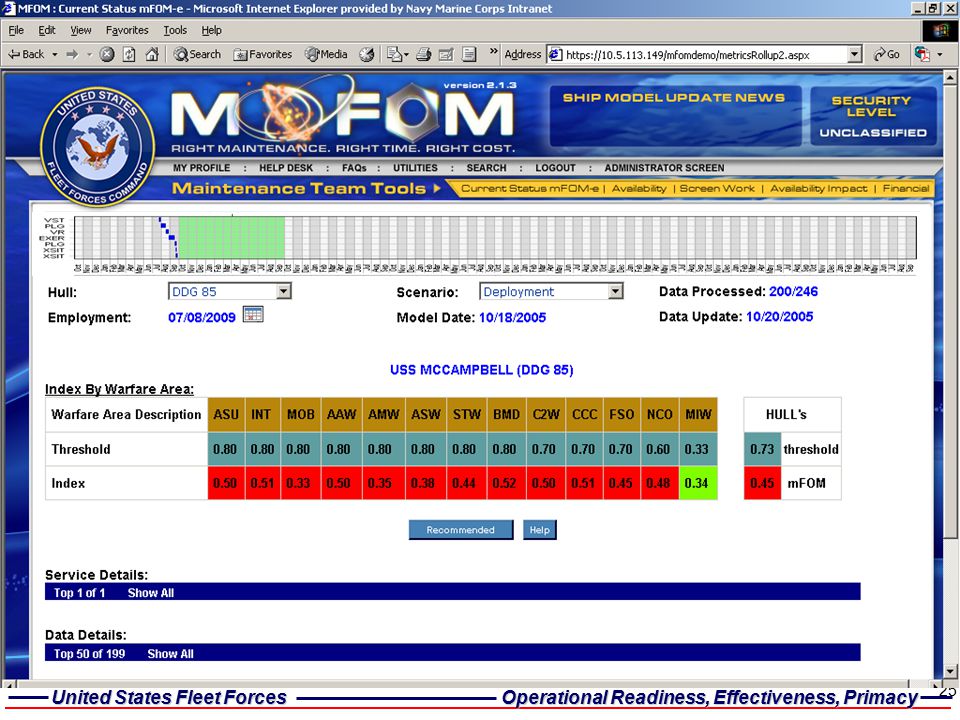The image size is (960, 720).
Task: Open the Edit menu
Action: pos(47,30)
